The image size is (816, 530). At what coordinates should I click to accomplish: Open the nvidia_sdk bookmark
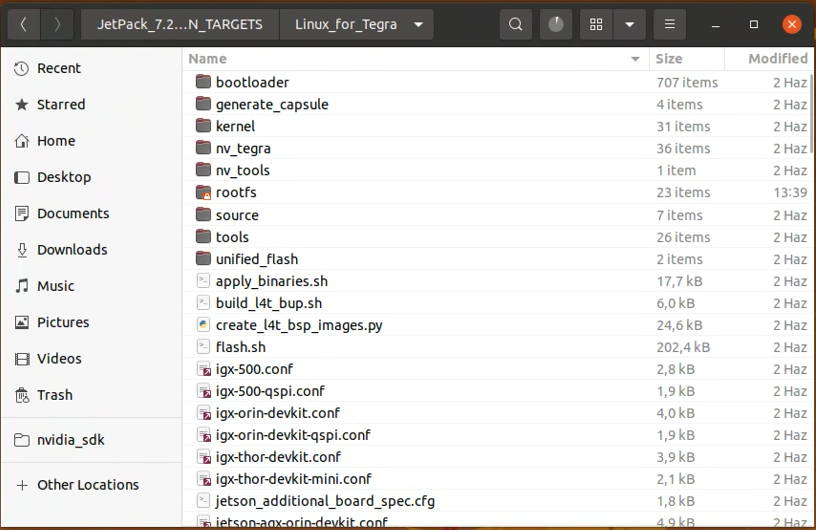pos(91,440)
